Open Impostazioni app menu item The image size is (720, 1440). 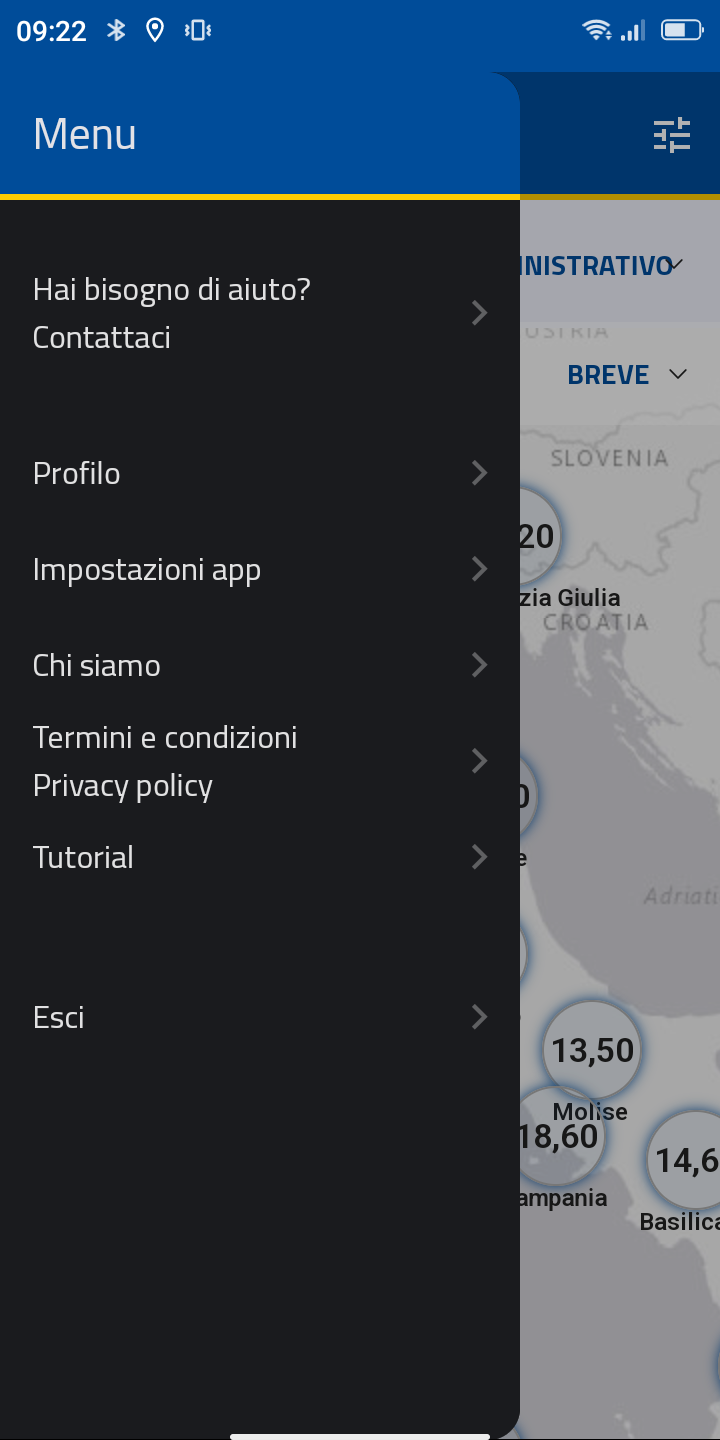point(147,569)
